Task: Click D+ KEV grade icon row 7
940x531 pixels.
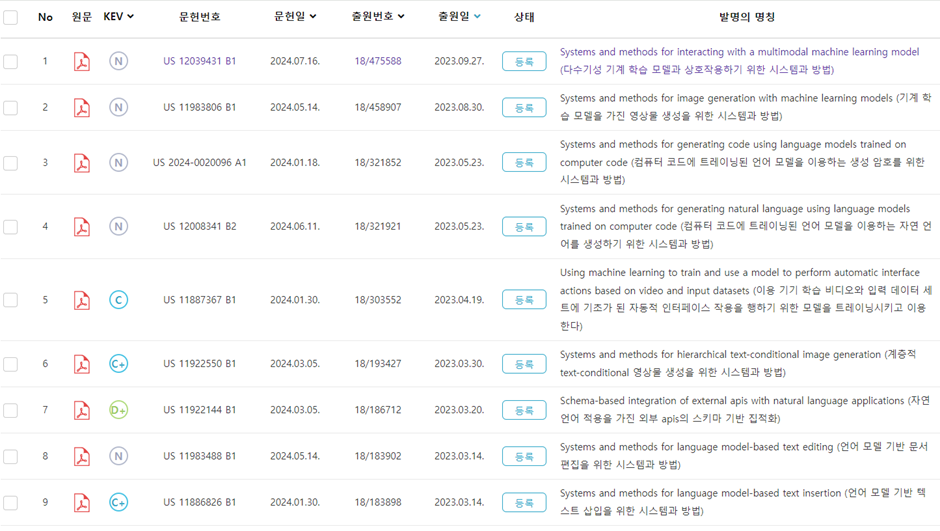Action: (118, 410)
